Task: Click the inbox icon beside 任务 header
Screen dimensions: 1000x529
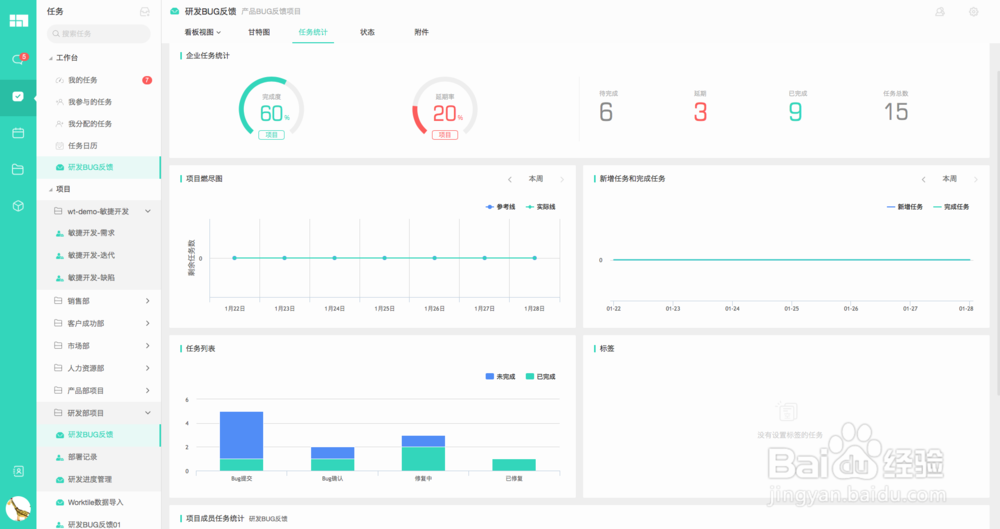Action: (x=145, y=11)
